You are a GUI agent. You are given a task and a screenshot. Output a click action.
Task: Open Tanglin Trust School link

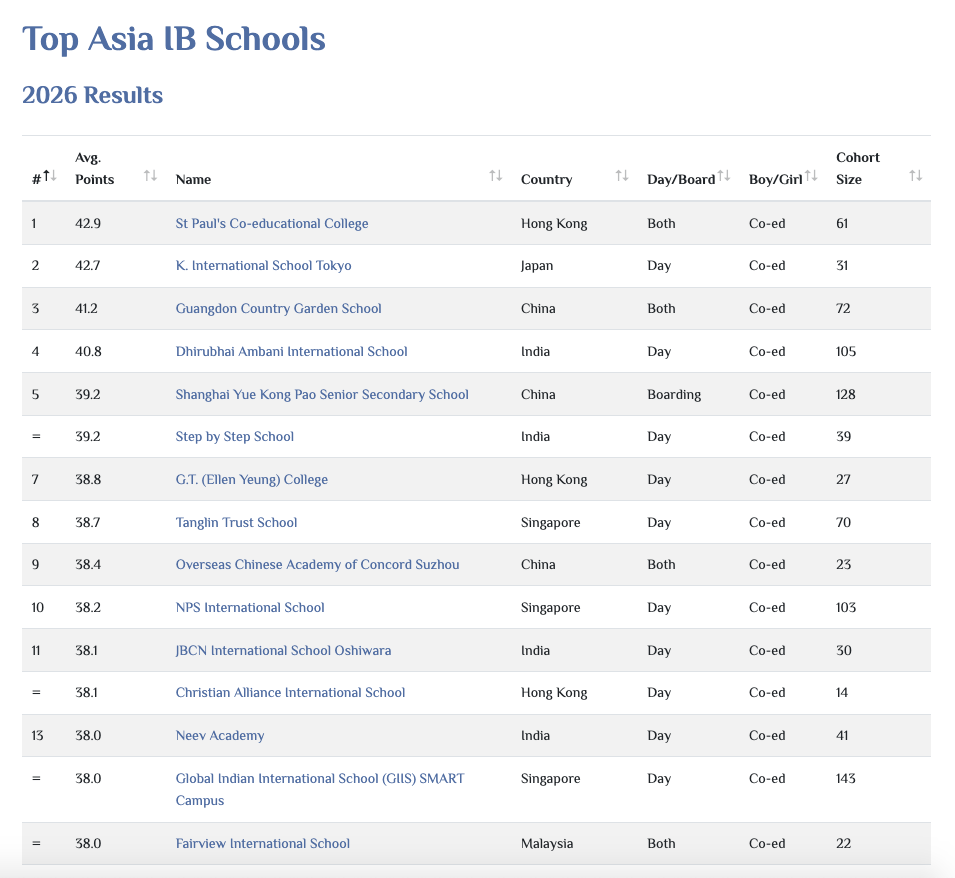click(x=236, y=522)
